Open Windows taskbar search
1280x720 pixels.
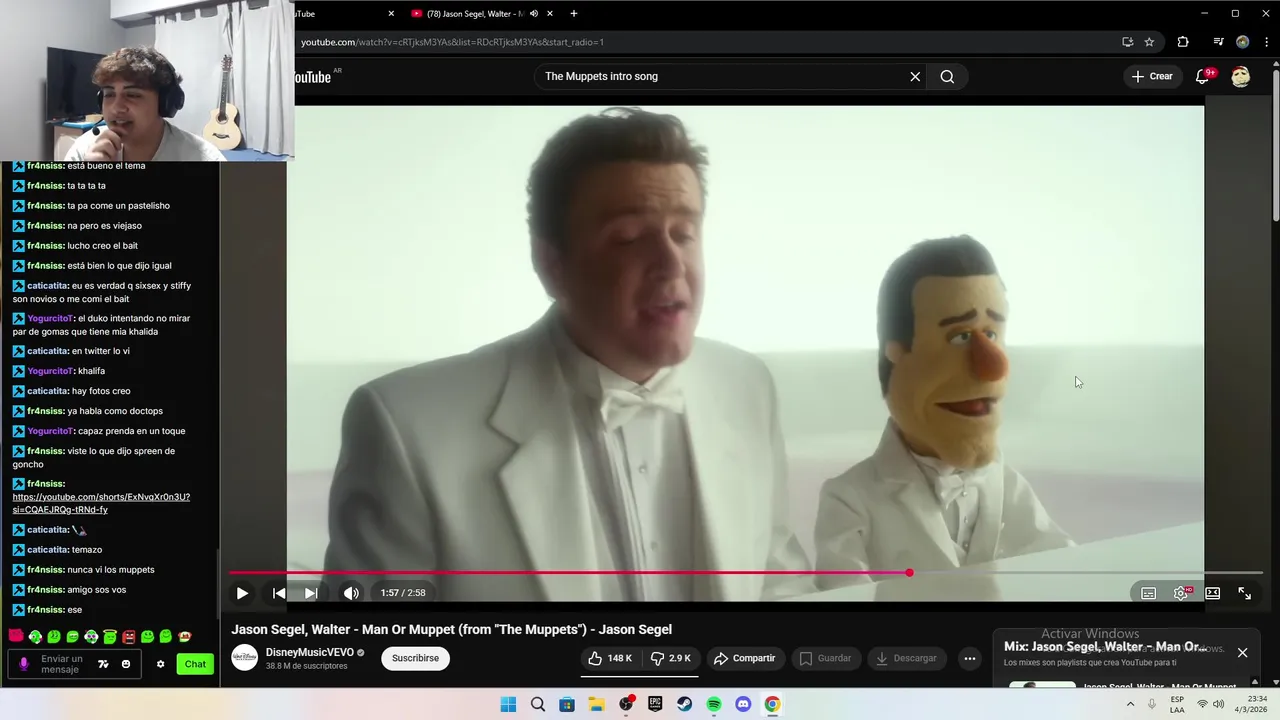tap(538, 704)
